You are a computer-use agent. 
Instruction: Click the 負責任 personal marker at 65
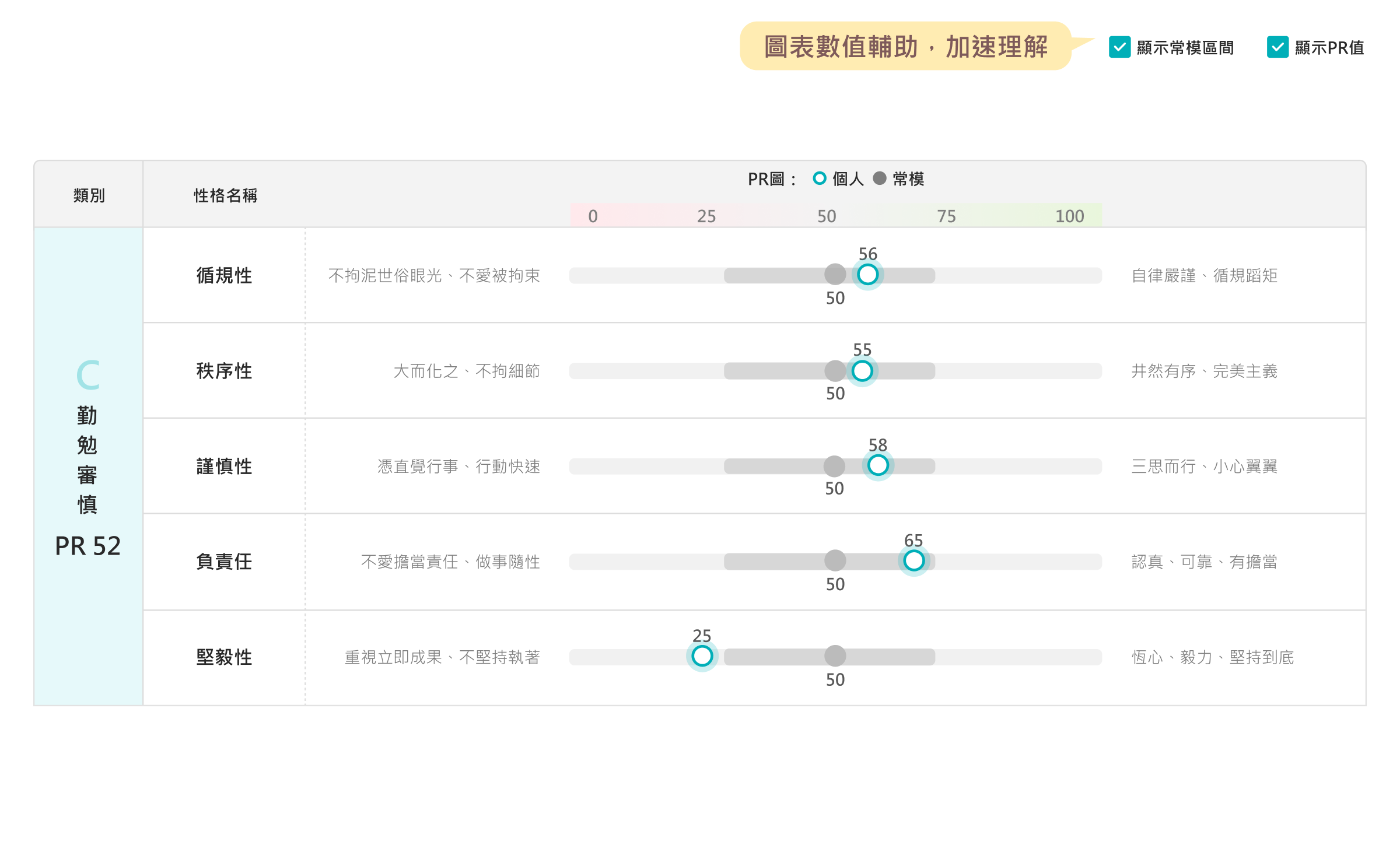click(x=914, y=560)
